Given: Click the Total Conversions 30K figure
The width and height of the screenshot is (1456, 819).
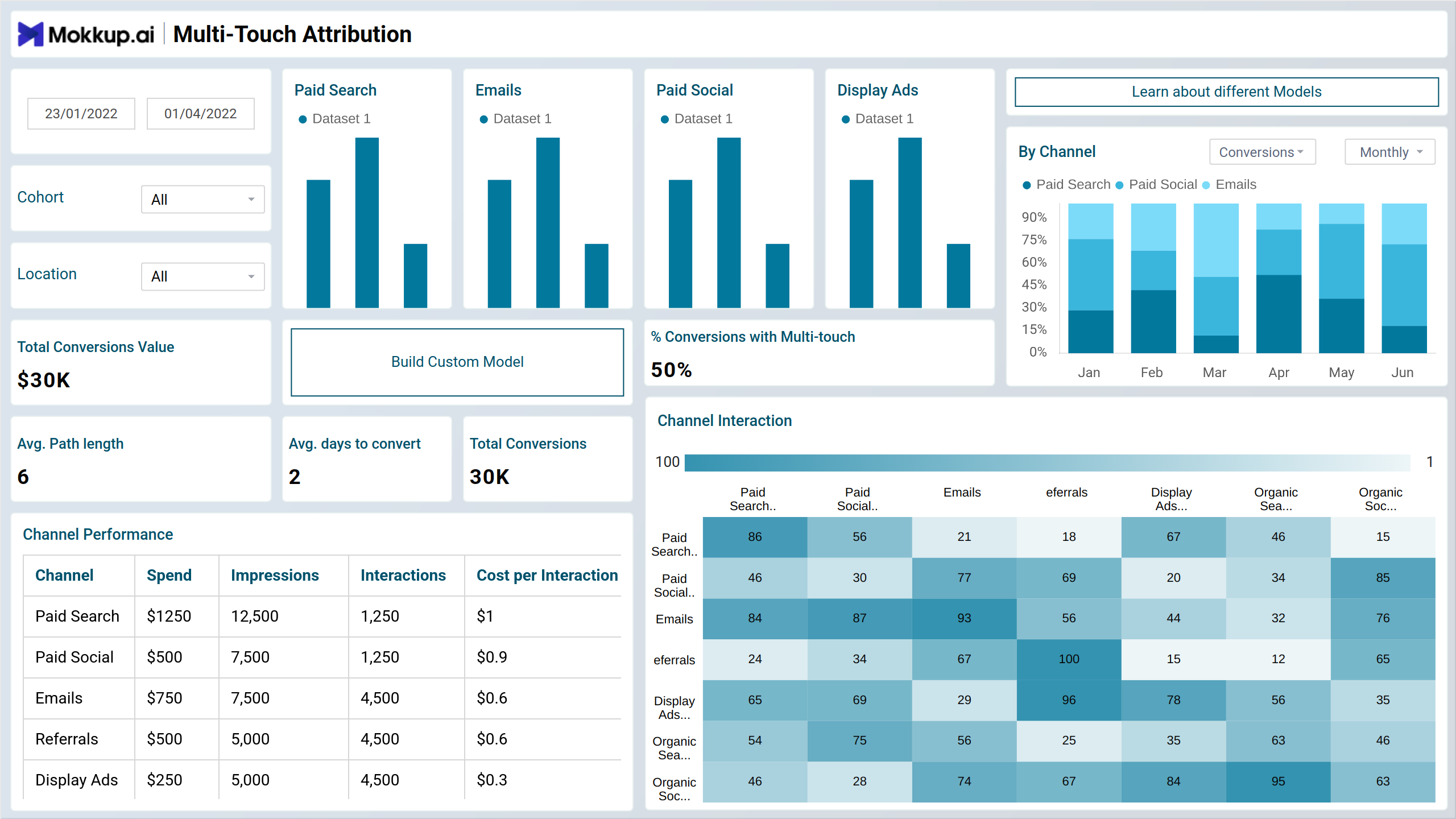Looking at the screenshot, I should 490,477.
